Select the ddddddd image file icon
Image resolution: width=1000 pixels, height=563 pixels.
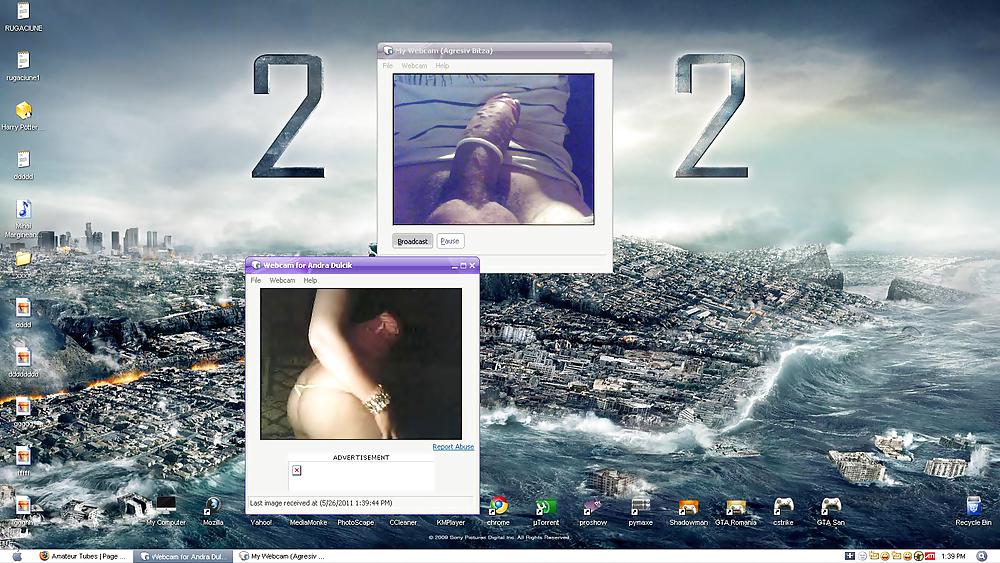(x=24, y=357)
